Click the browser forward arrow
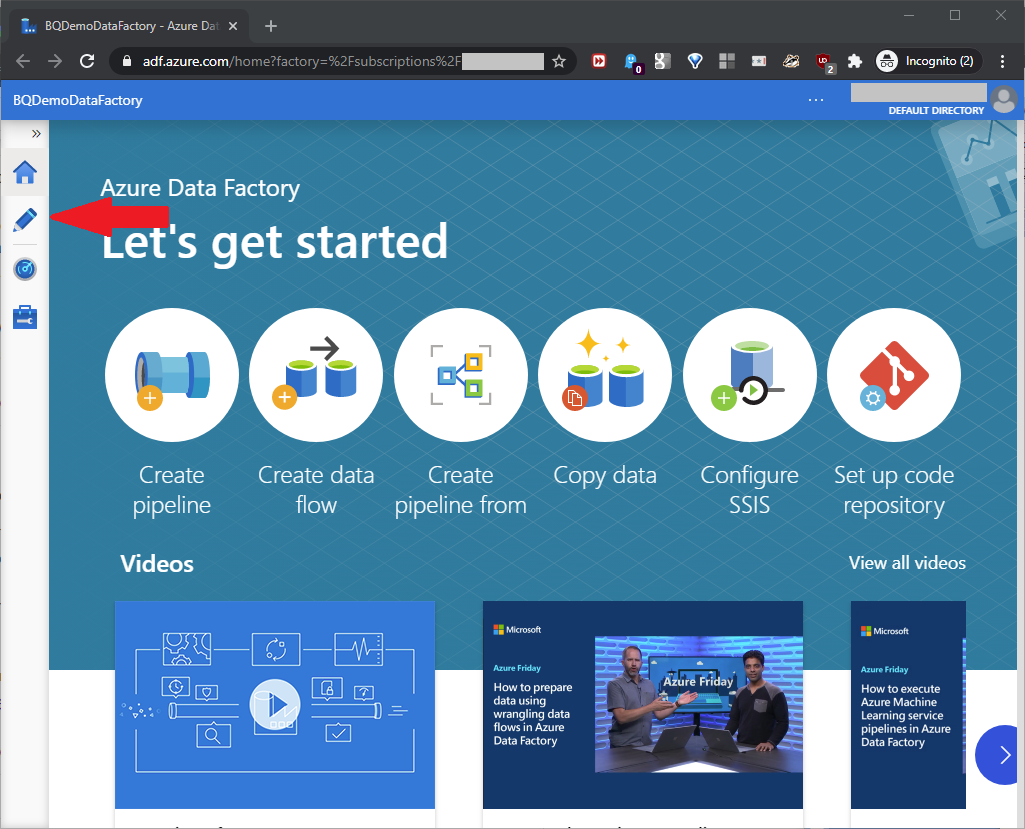 [55, 61]
